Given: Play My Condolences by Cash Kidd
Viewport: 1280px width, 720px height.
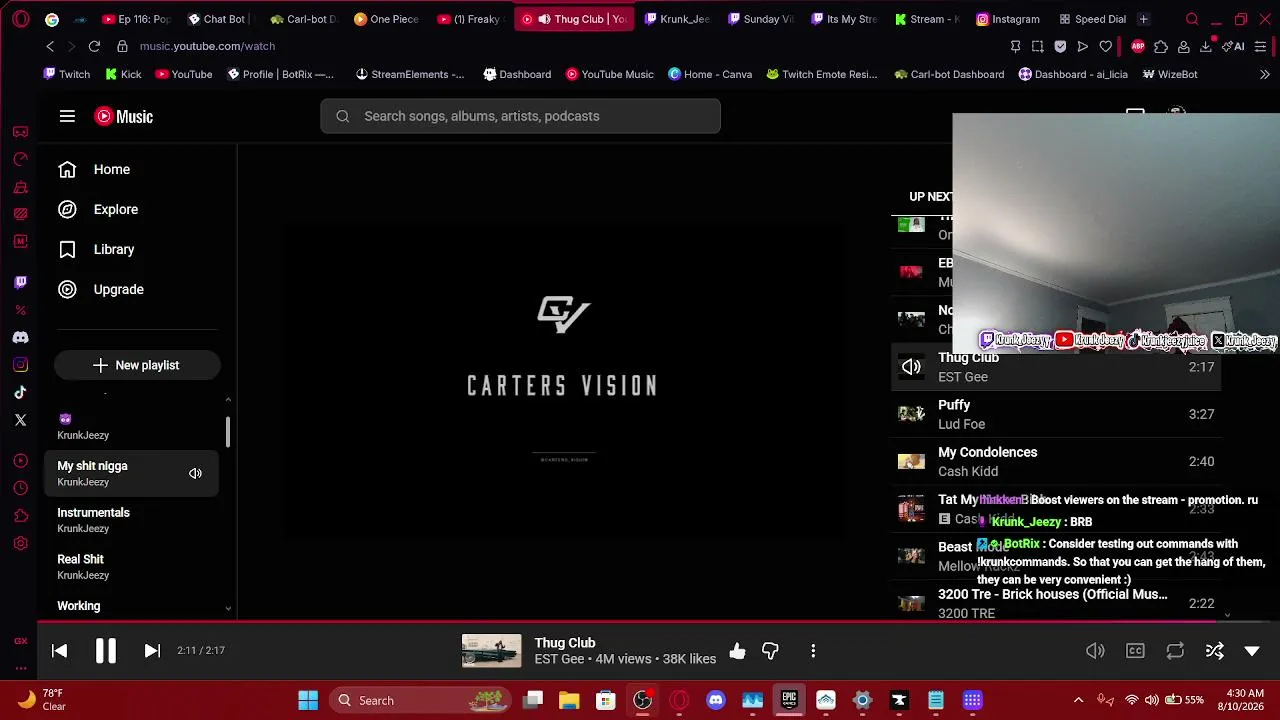Looking at the screenshot, I should [x=1056, y=461].
